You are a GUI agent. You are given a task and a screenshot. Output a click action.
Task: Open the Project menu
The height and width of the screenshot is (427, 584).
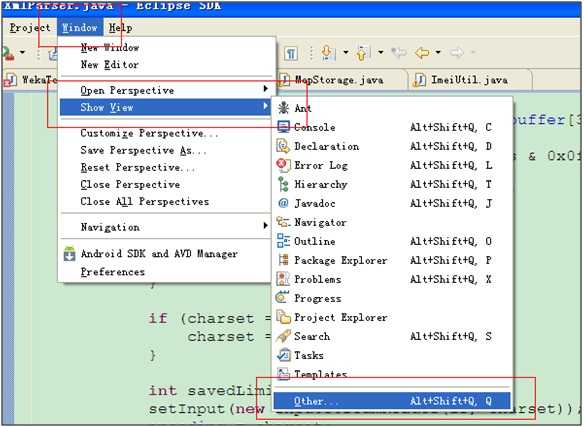pyautogui.click(x=30, y=28)
